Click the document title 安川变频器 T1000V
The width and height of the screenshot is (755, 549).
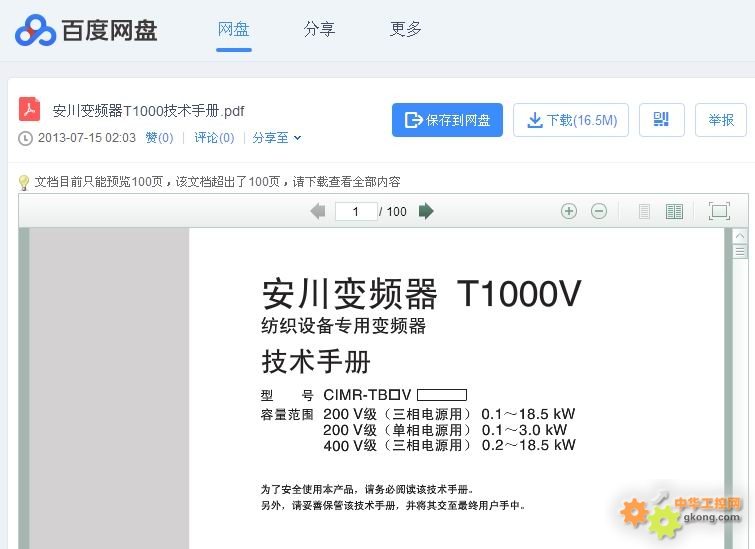click(422, 293)
